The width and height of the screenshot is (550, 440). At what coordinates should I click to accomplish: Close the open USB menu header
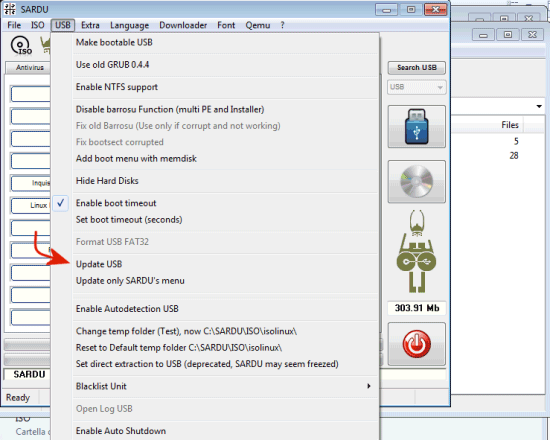click(63, 25)
